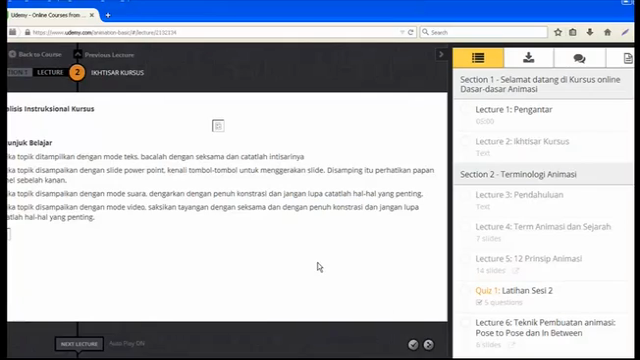Toggle Auto Play ON setting
Screen dimensions: 640x360
click(127, 343)
